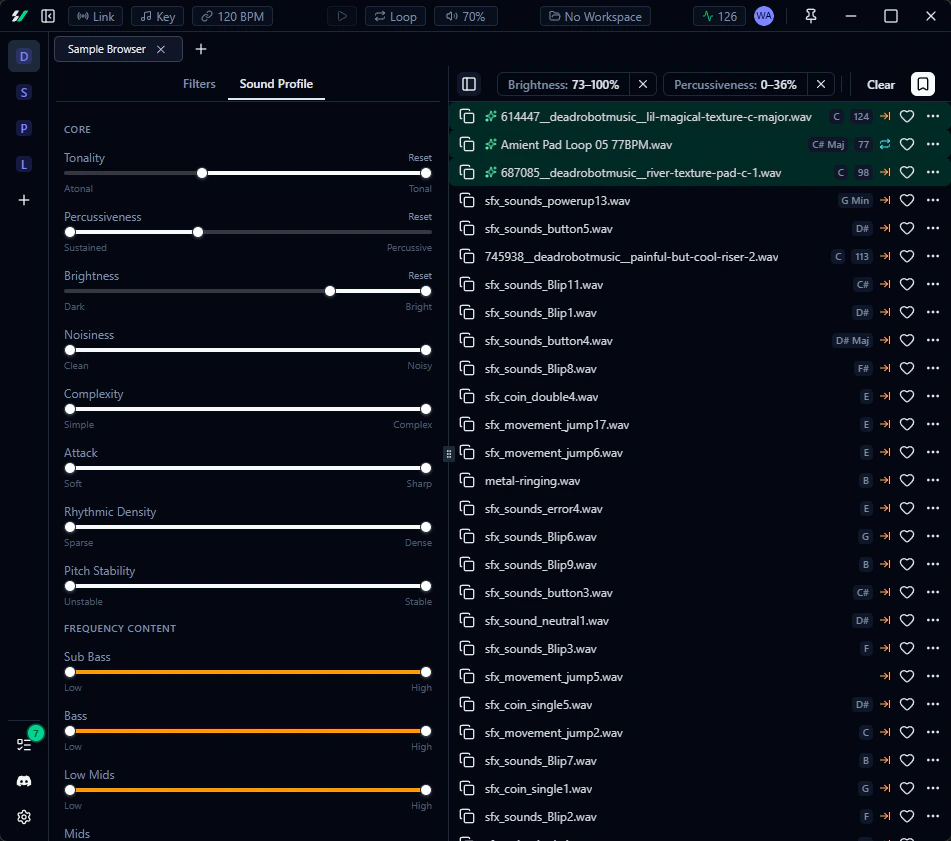Screen dimensions: 951x841
Task: Pin the window using the pin icon
Action: 811,16
